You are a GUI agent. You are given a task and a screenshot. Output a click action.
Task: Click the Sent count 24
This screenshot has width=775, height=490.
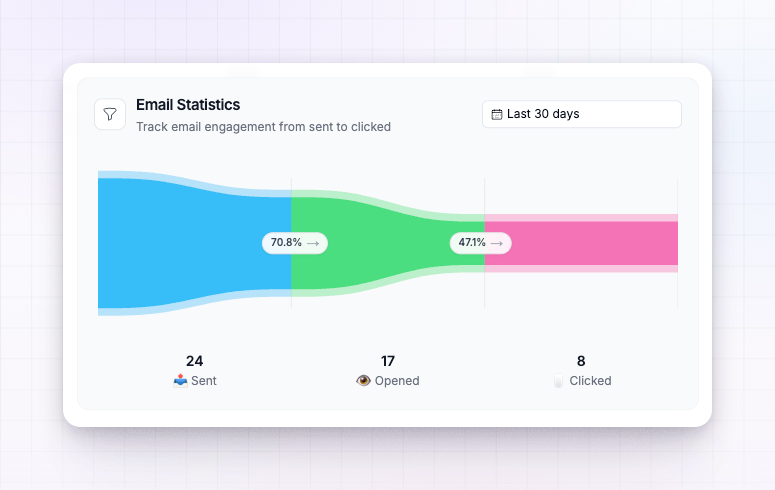point(195,361)
